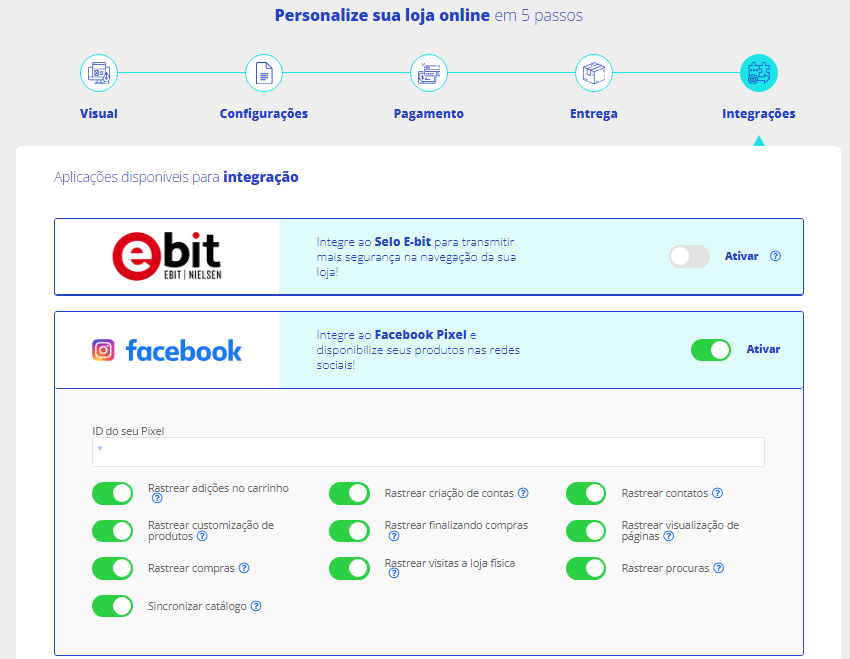This screenshot has width=850, height=659.
Task: Click help icon for Rastrear visualização de páginas
Action: point(669,536)
